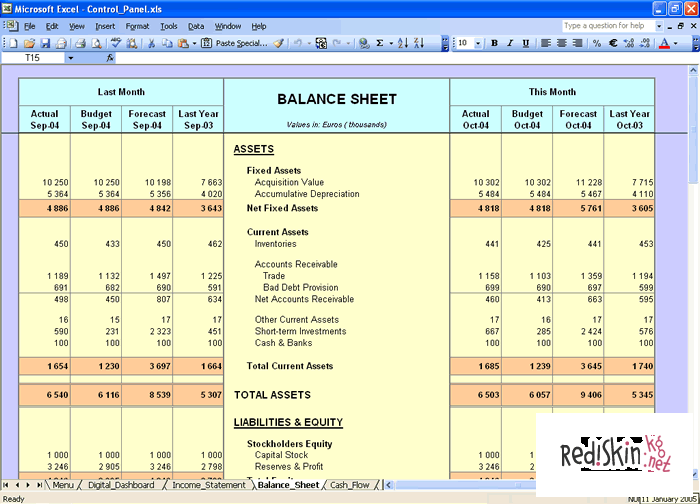Click the AutoSum sigma icon
Image resolution: width=700 pixels, height=504 pixels.
click(379, 43)
